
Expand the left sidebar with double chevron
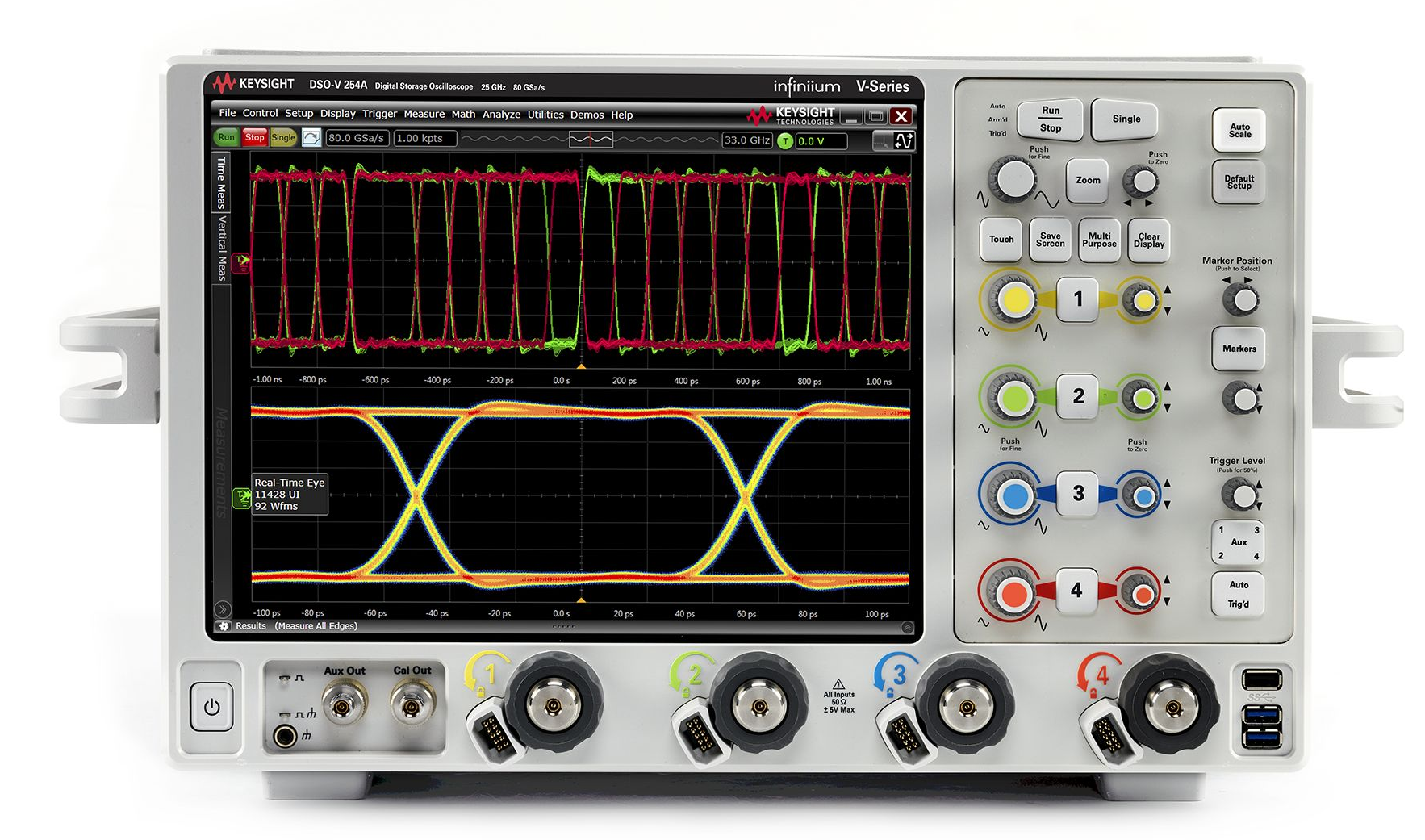coord(223,609)
